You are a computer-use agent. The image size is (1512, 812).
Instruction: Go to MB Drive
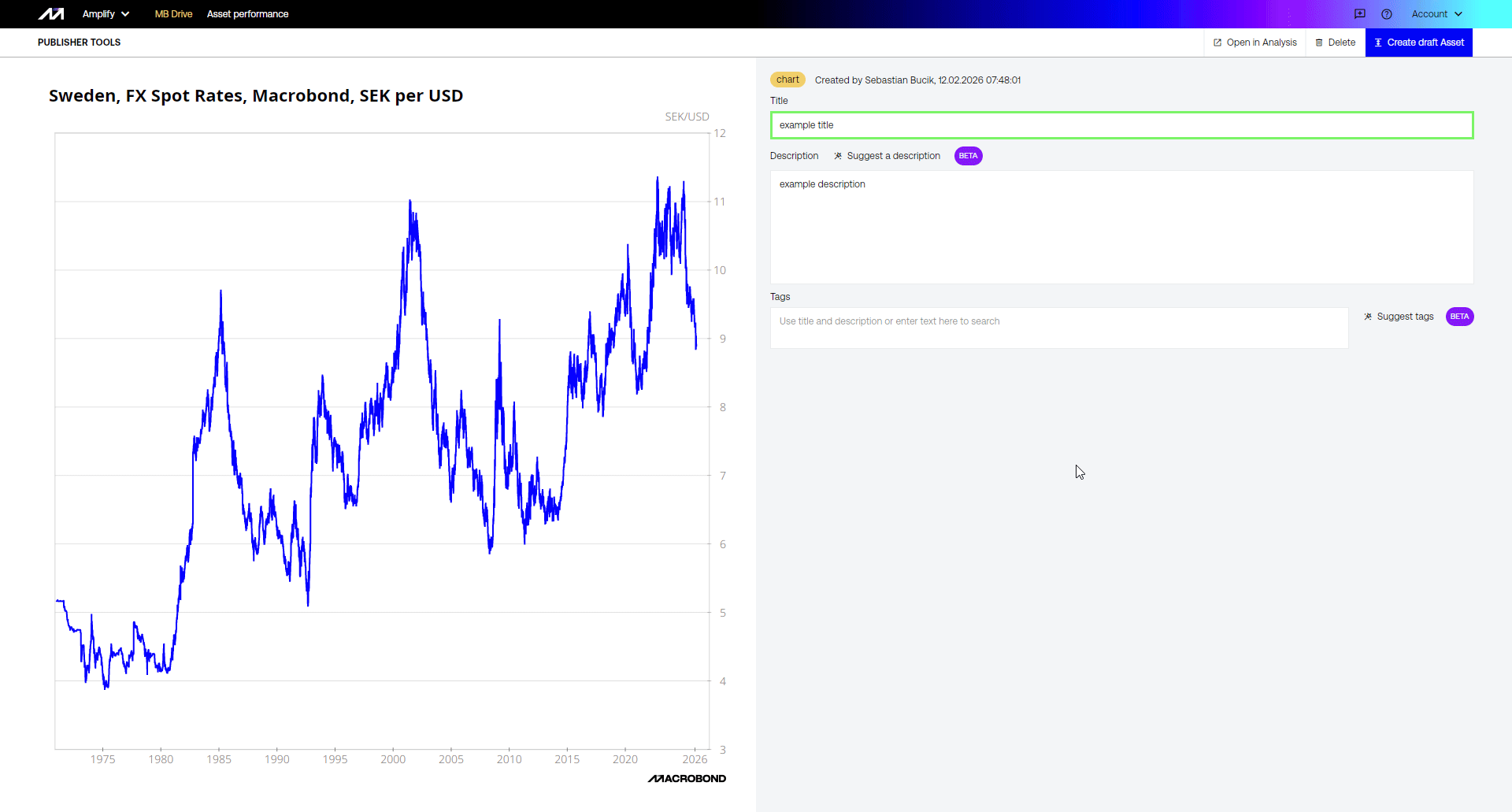(x=173, y=14)
